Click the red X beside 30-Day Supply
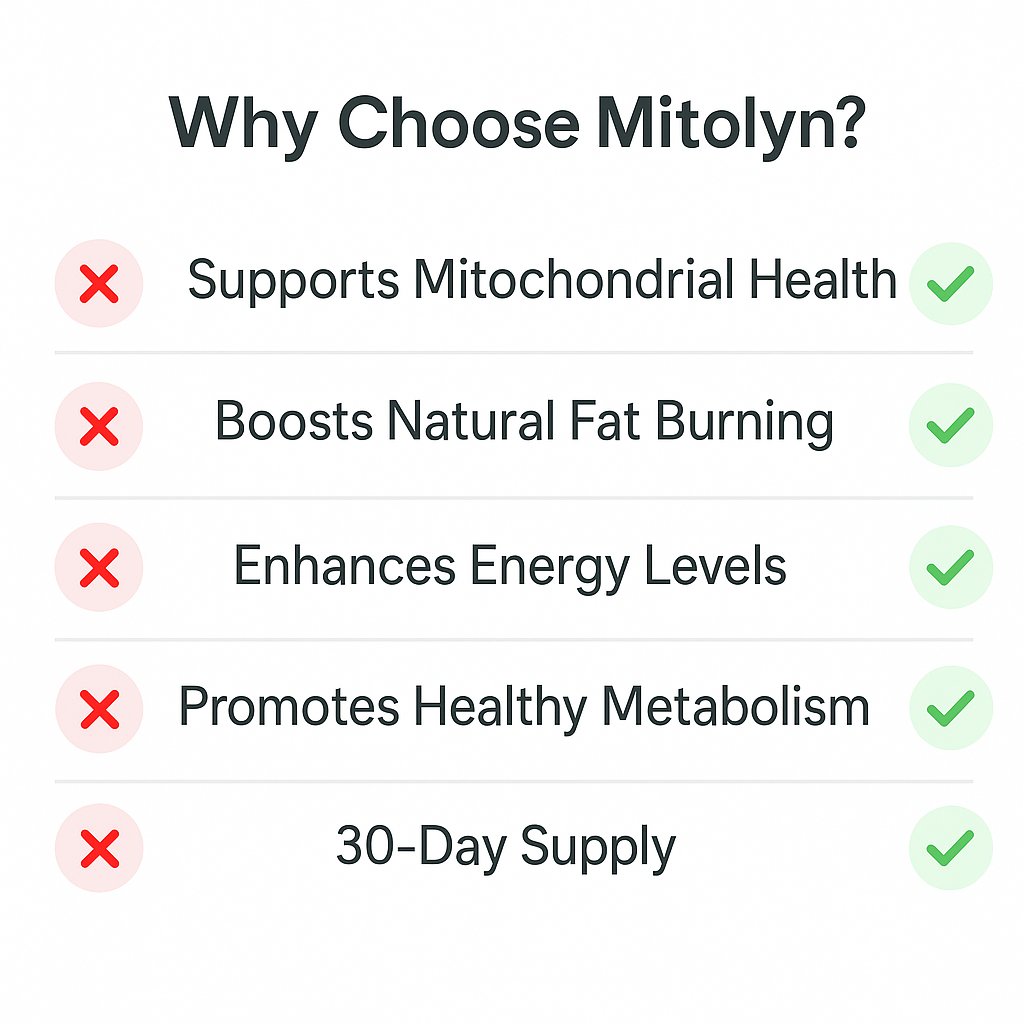 coord(99,848)
